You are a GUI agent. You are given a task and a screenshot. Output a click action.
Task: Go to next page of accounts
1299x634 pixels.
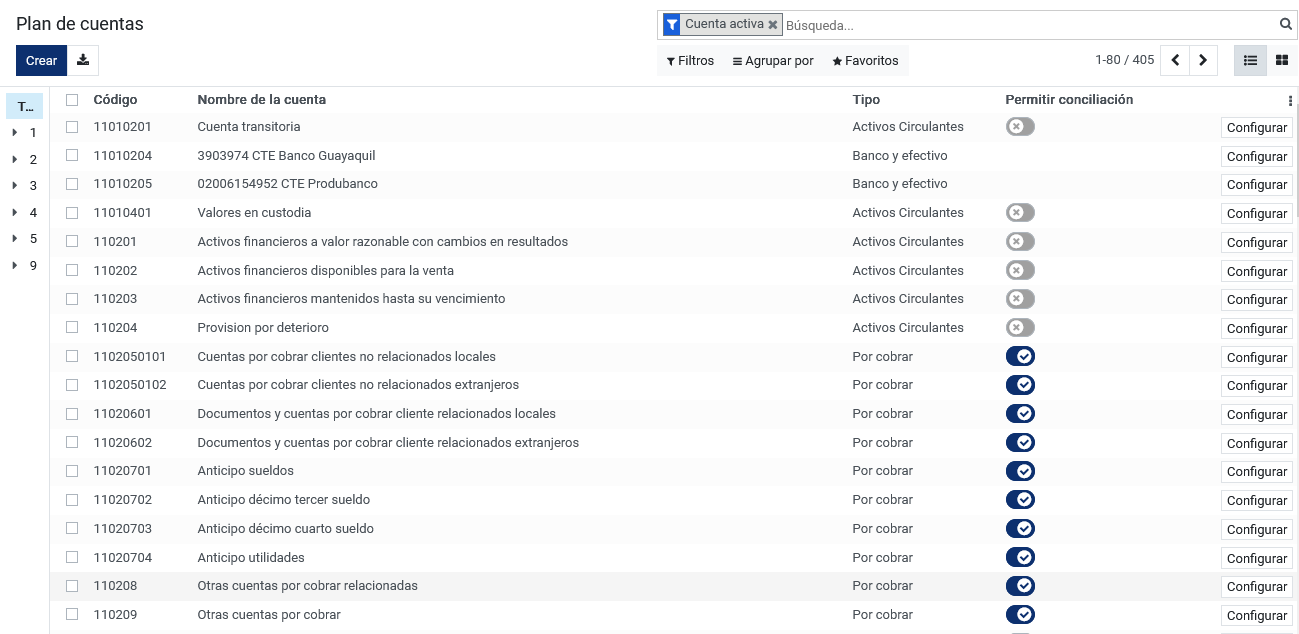click(1204, 60)
